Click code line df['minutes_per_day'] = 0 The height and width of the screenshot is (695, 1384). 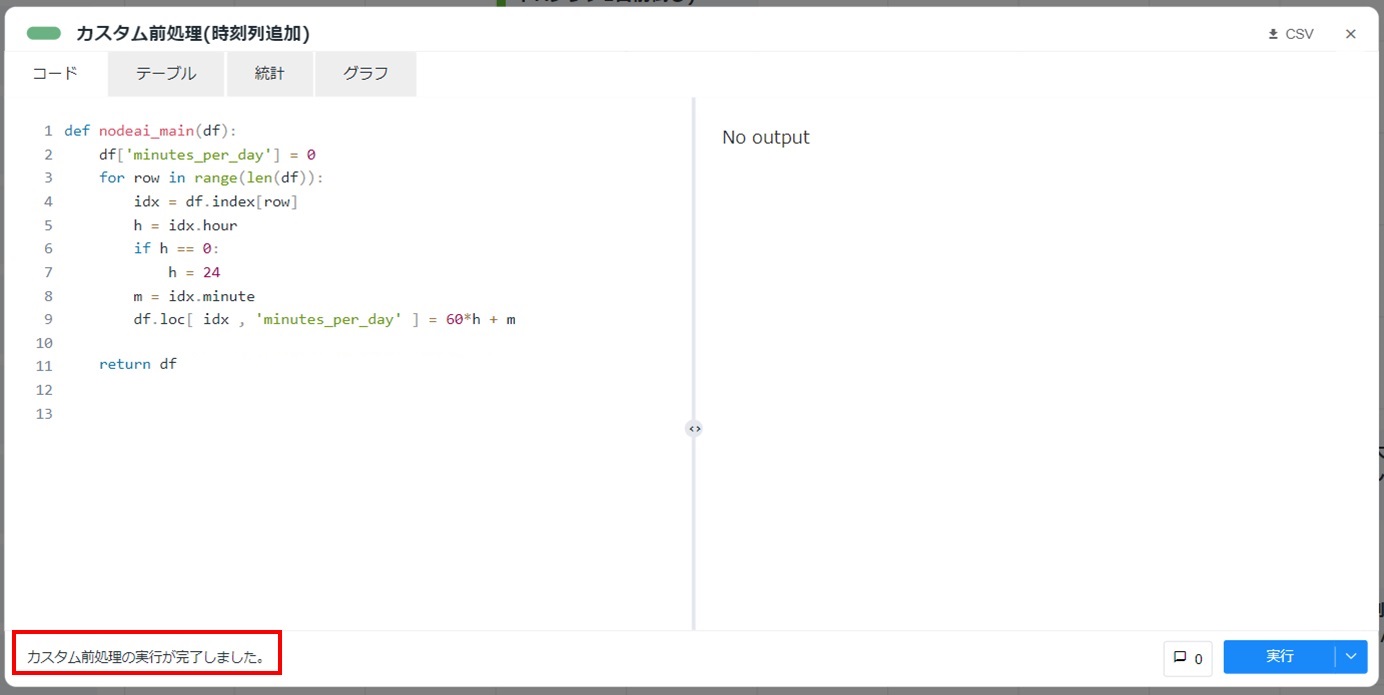click(x=207, y=155)
